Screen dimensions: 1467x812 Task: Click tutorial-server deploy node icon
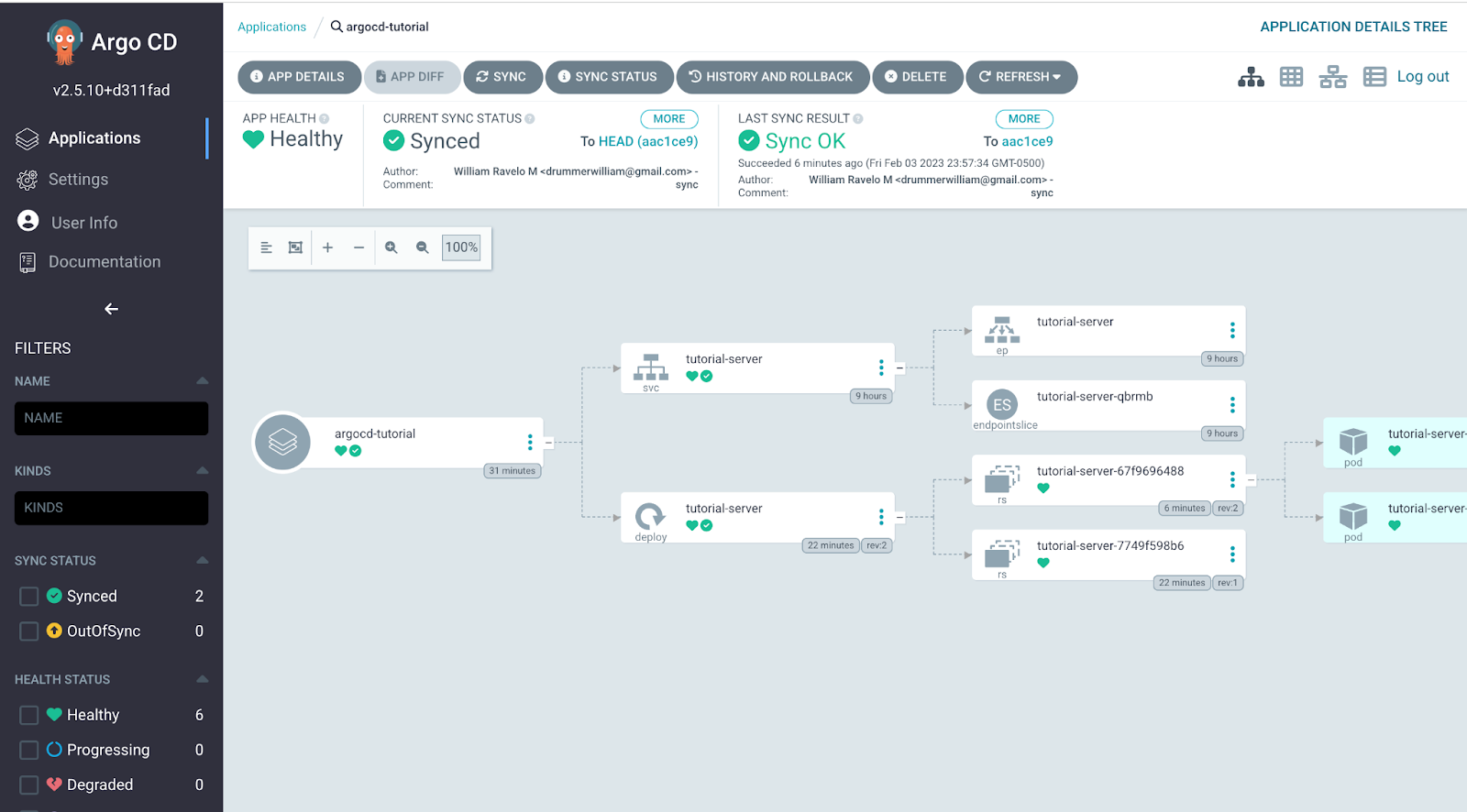pyautogui.click(x=651, y=517)
